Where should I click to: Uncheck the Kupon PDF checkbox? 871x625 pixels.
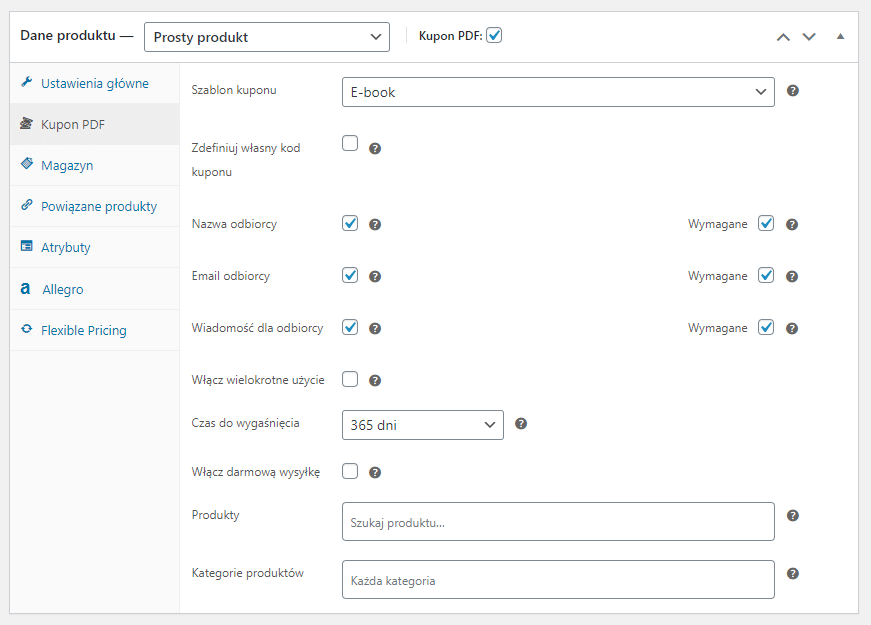pyautogui.click(x=494, y=34)
